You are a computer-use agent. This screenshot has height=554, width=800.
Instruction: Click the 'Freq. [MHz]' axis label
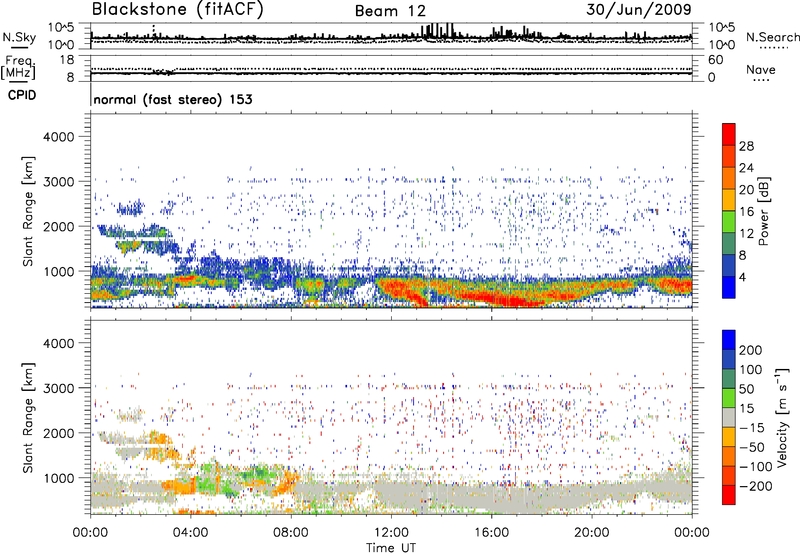tap(19, 68)
